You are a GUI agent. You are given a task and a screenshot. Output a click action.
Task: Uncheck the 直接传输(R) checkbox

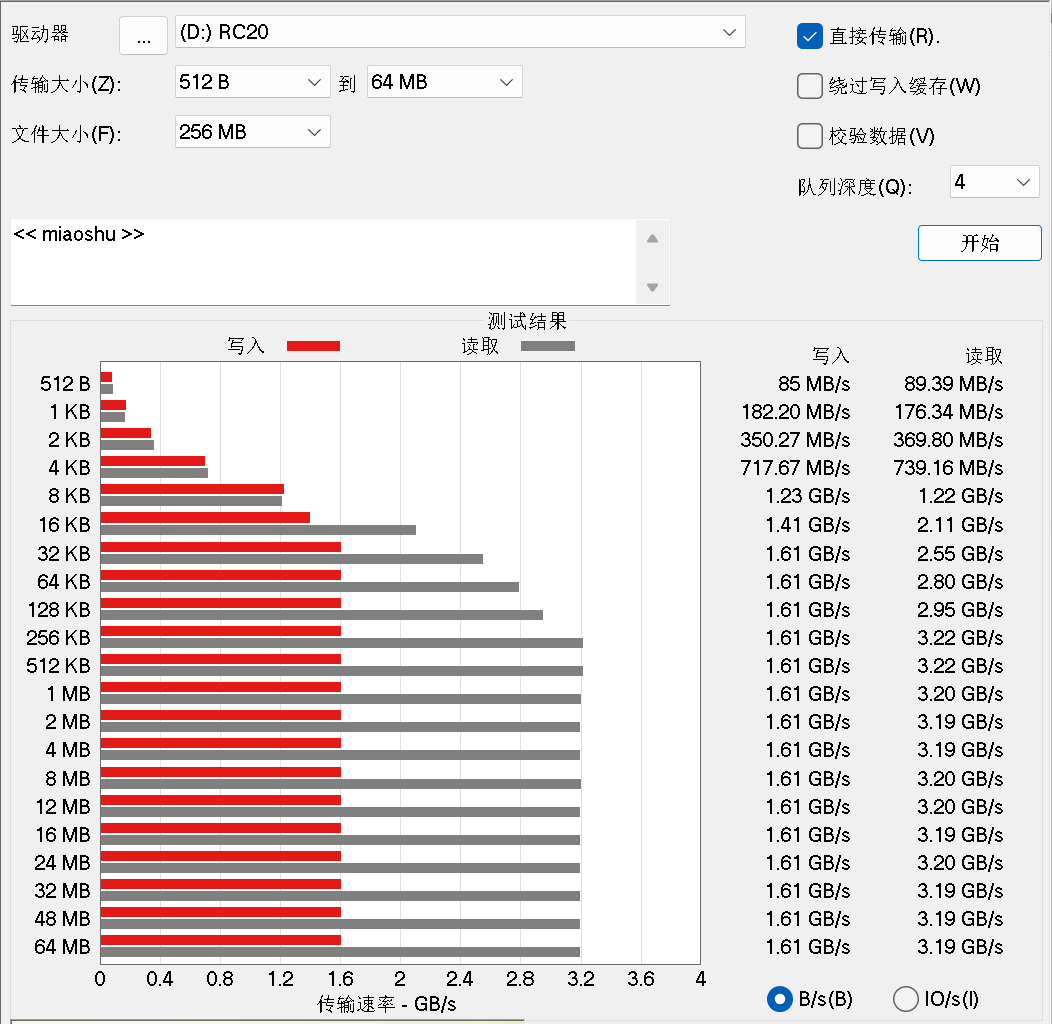(x=810, y=36)
